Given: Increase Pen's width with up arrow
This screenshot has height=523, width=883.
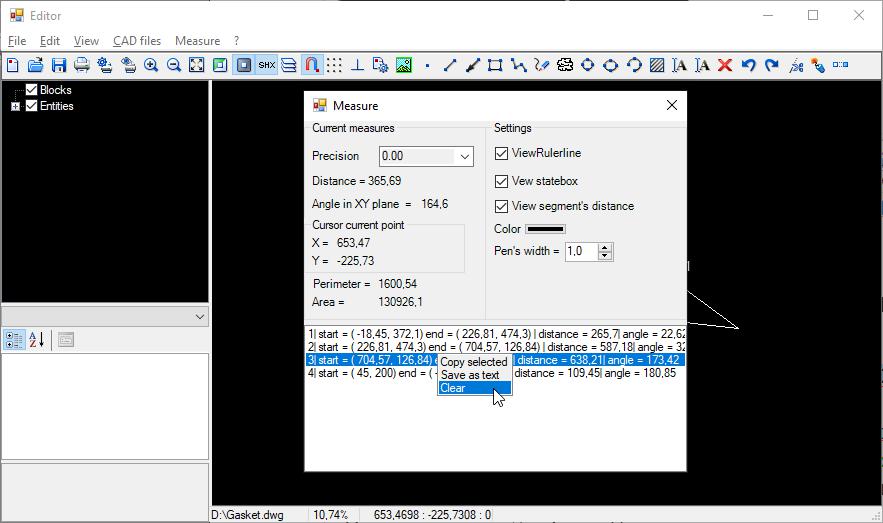Looking at the screenshot, I should coord(605,247).
